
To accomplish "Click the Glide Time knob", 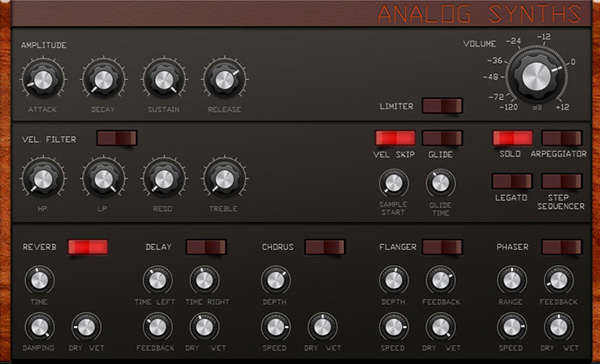I will [440, 183].
